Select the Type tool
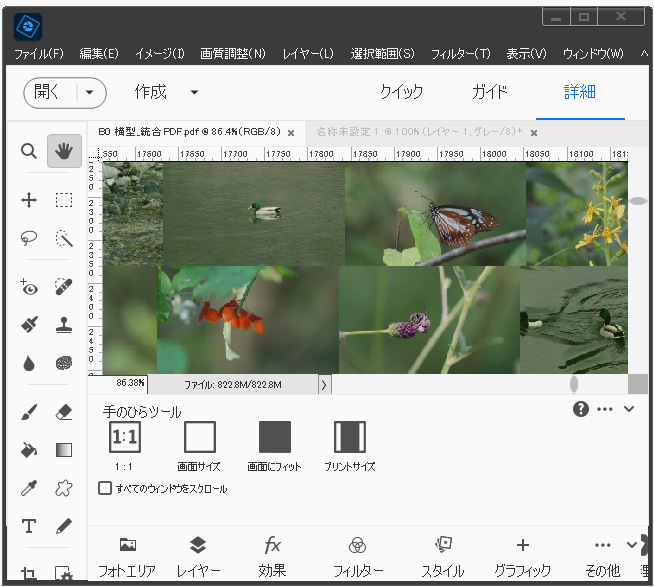The height and width of the screenshot is (587, 654). [29, 526]
